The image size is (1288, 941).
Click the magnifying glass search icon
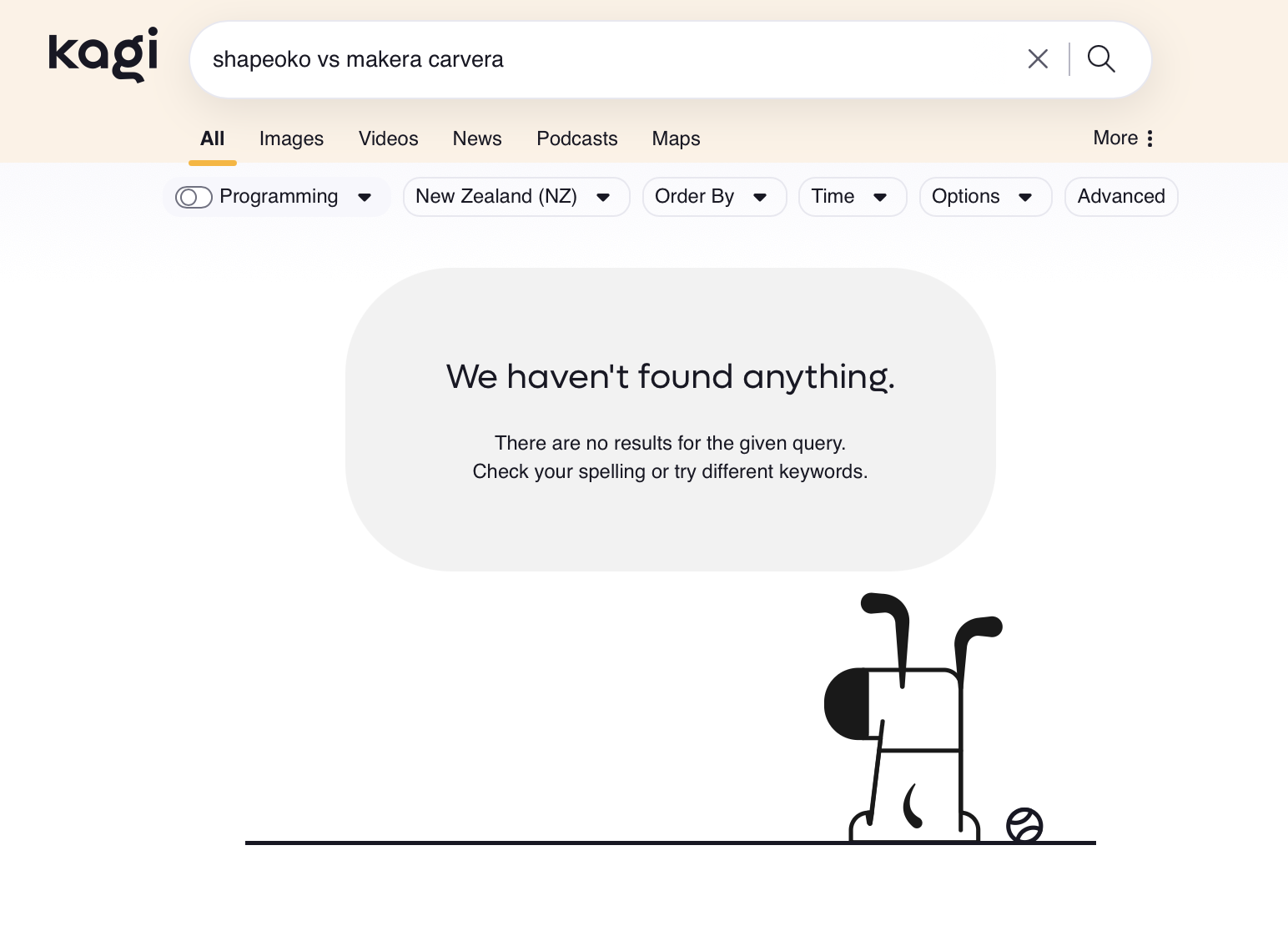click(x=1101, y=59)
